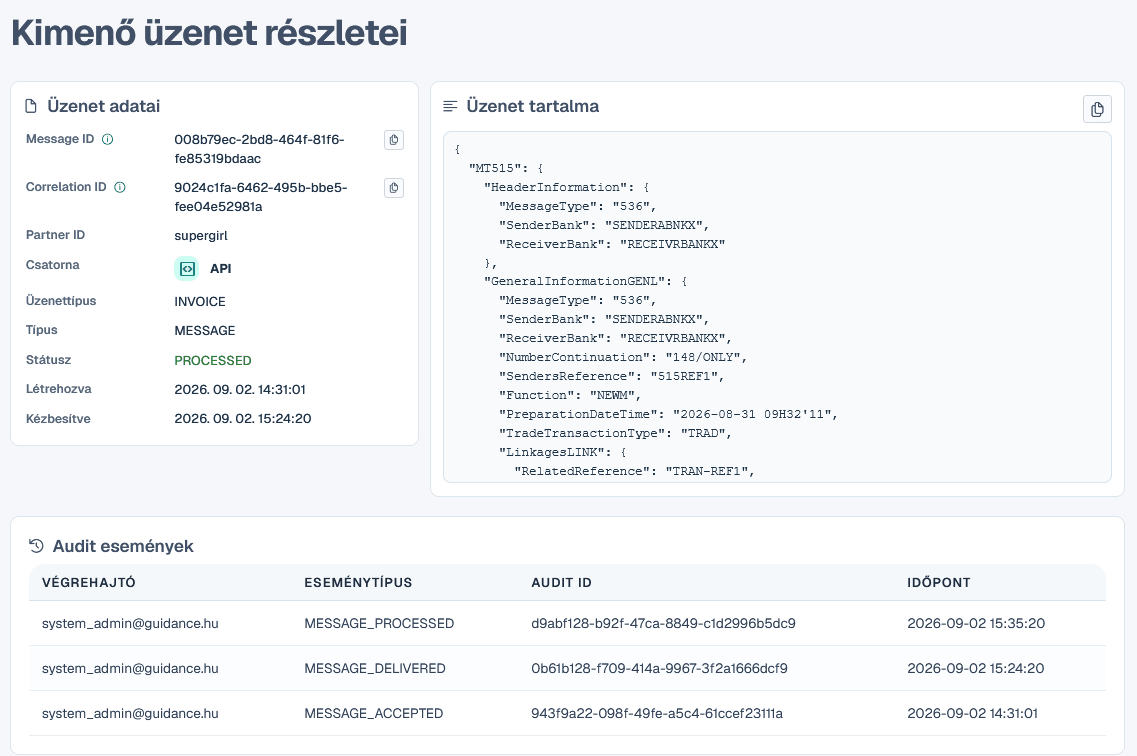The height and width of the screenshot is (756, 1137).
Task: Click the Létrehozva date 2026. 09. 02. 14:31:01
Action: 240,389
